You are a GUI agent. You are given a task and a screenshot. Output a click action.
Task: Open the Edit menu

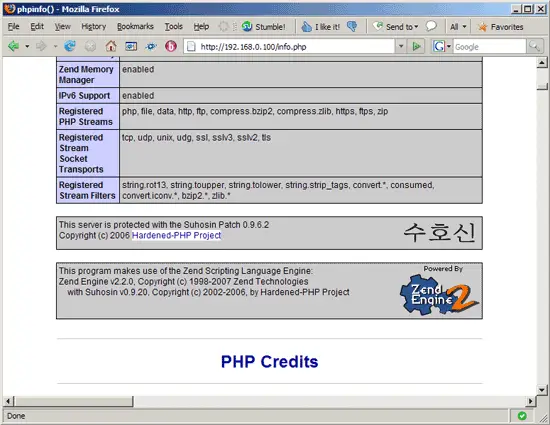point(37,27)
